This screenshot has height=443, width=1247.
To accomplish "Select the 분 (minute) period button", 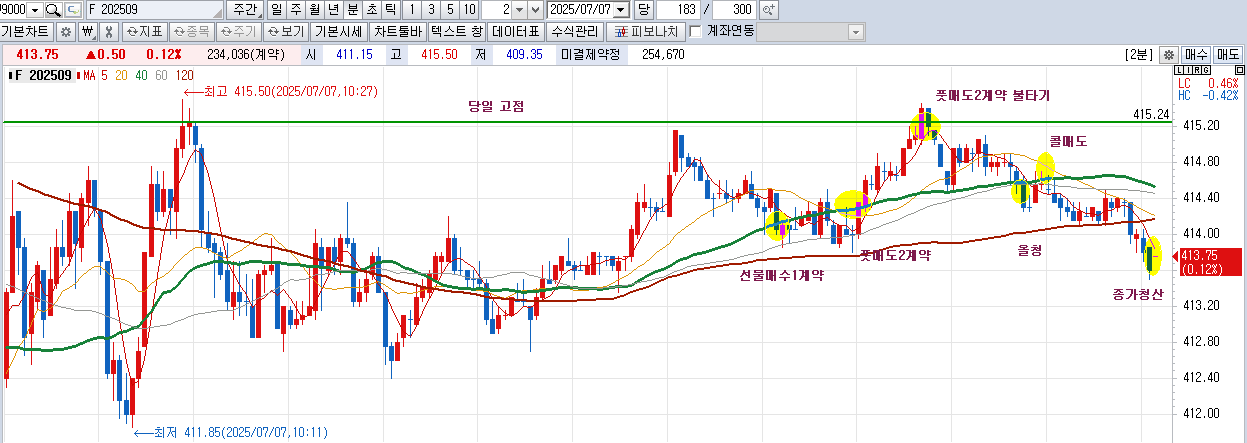I will point(352,9).
